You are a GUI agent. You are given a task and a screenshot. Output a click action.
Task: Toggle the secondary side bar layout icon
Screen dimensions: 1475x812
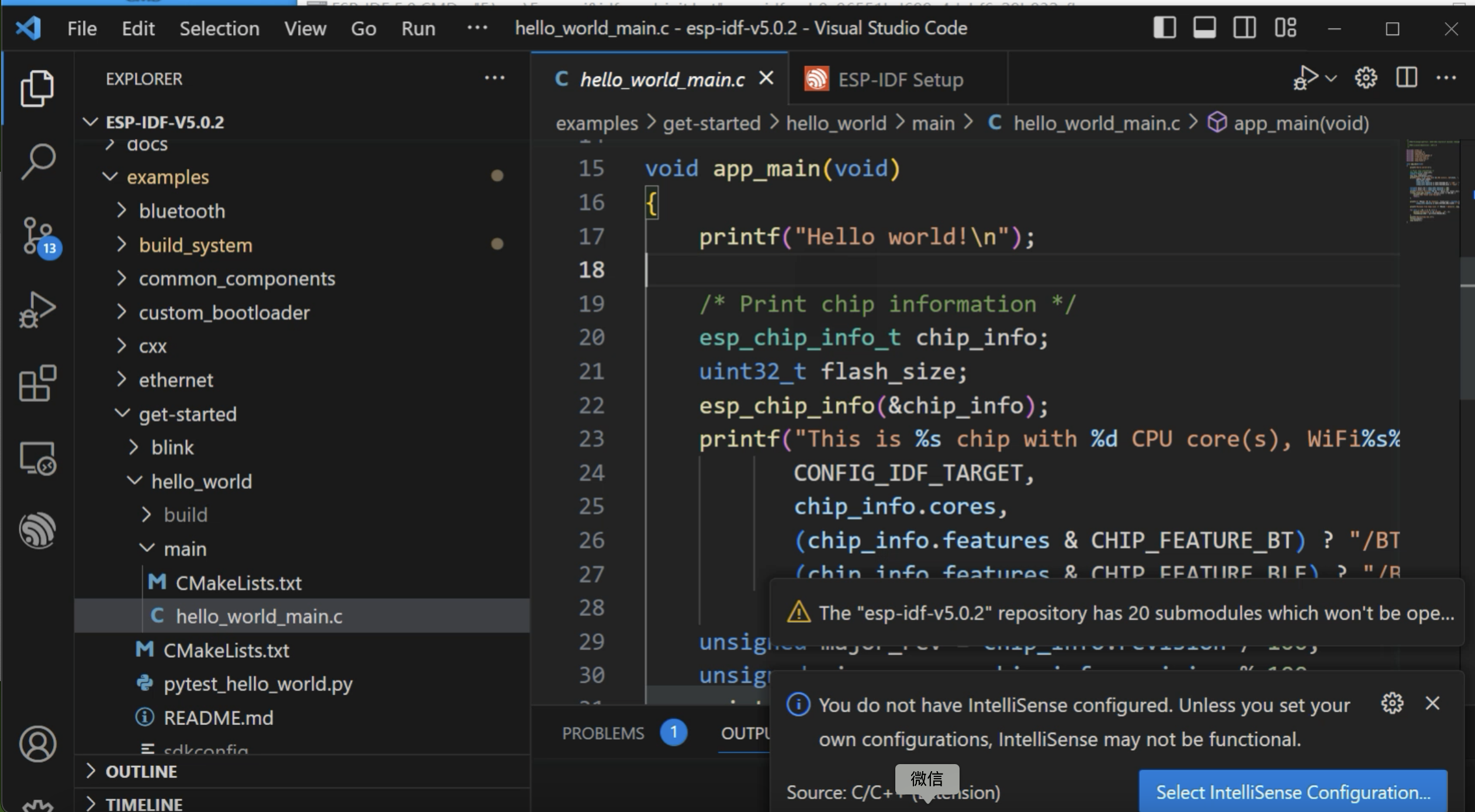tap(1245, 27)
